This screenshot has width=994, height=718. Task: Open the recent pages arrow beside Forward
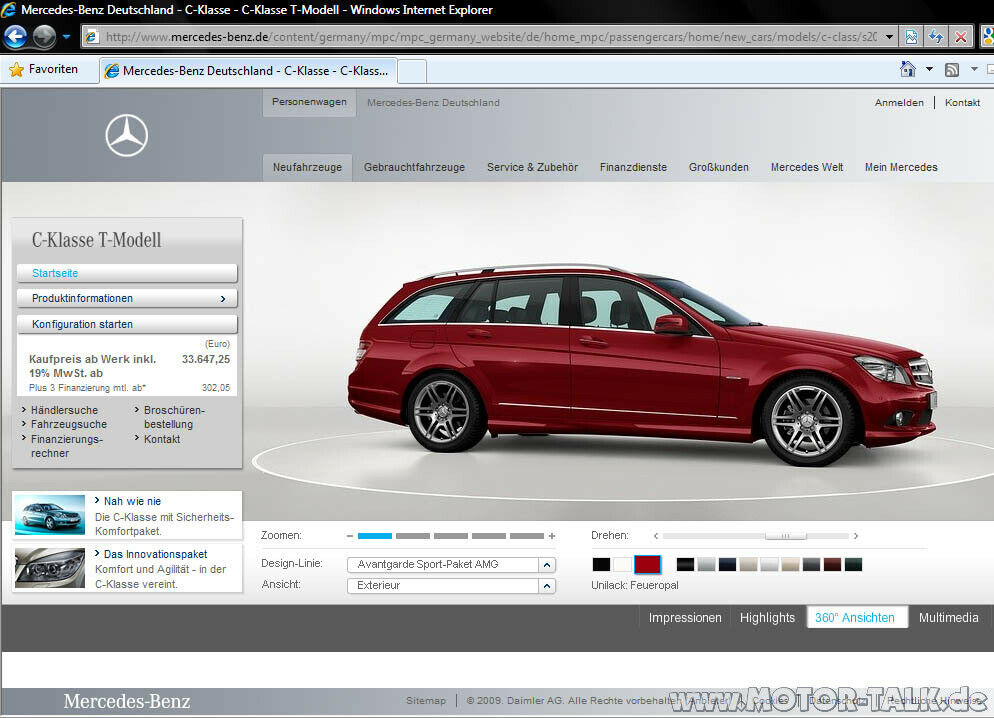pos(66,37)
